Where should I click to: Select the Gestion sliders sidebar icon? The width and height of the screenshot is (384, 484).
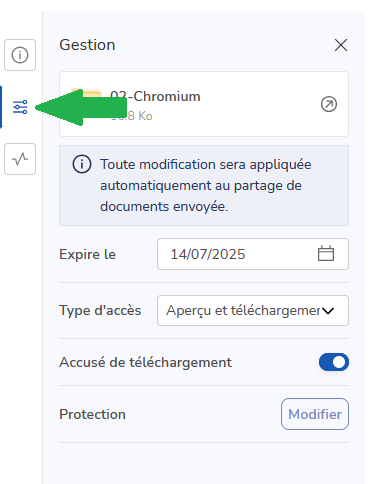[20, 107]
